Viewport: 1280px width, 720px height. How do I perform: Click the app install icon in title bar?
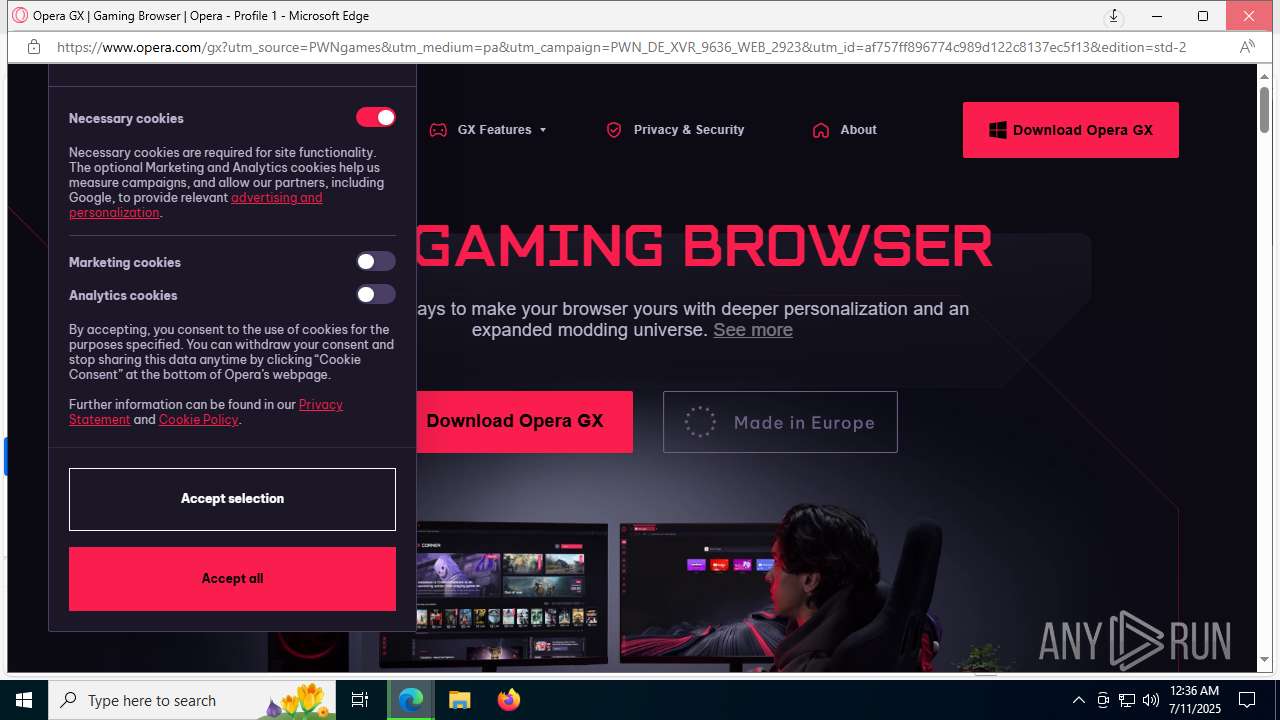tap(1113, 16)
